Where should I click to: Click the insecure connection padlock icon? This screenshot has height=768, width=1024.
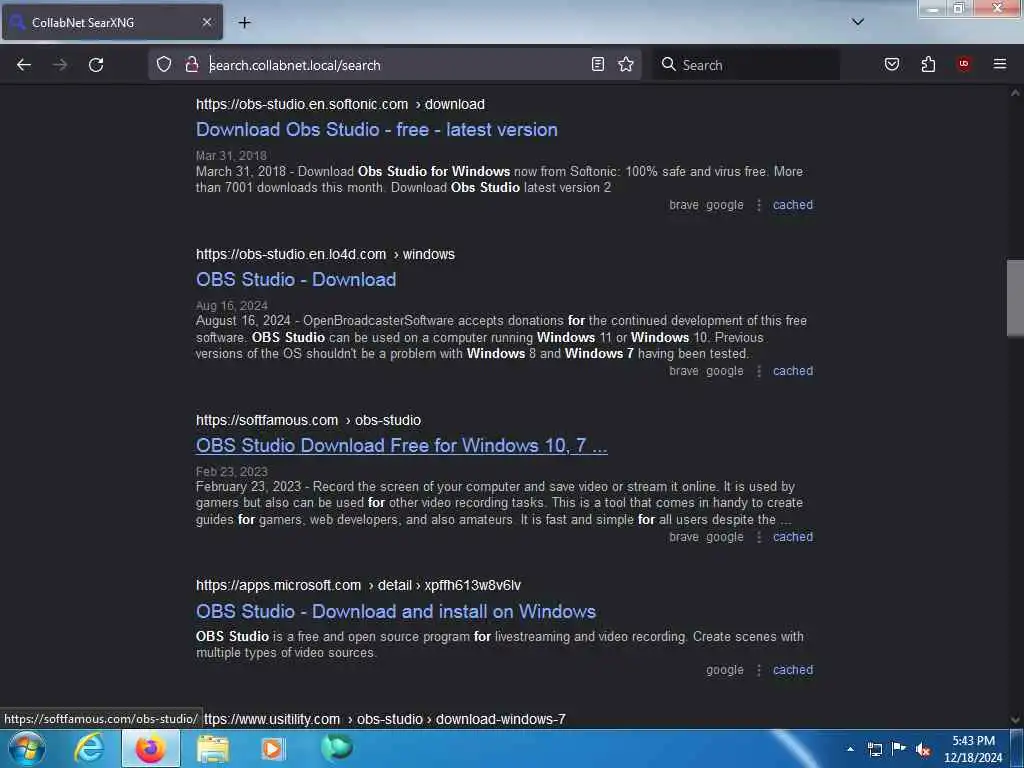pyautogui.click(x=191, y=64)
